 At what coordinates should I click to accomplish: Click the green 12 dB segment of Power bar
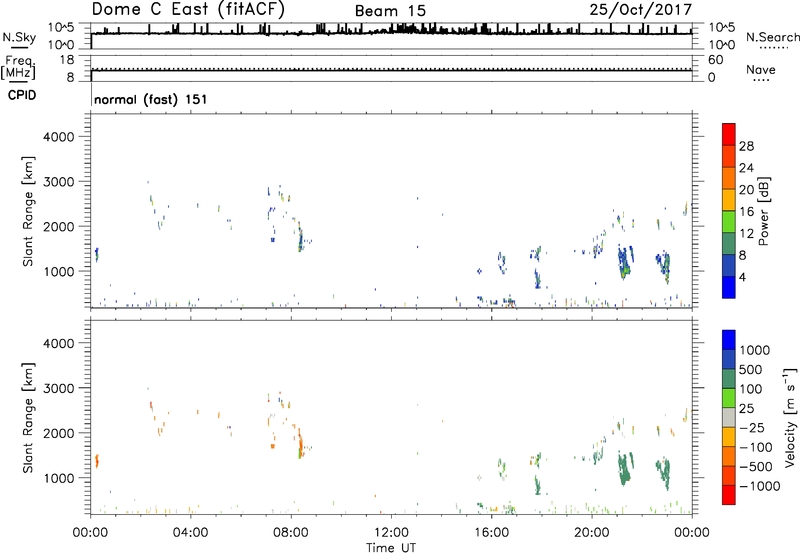[x=729, y=222]
